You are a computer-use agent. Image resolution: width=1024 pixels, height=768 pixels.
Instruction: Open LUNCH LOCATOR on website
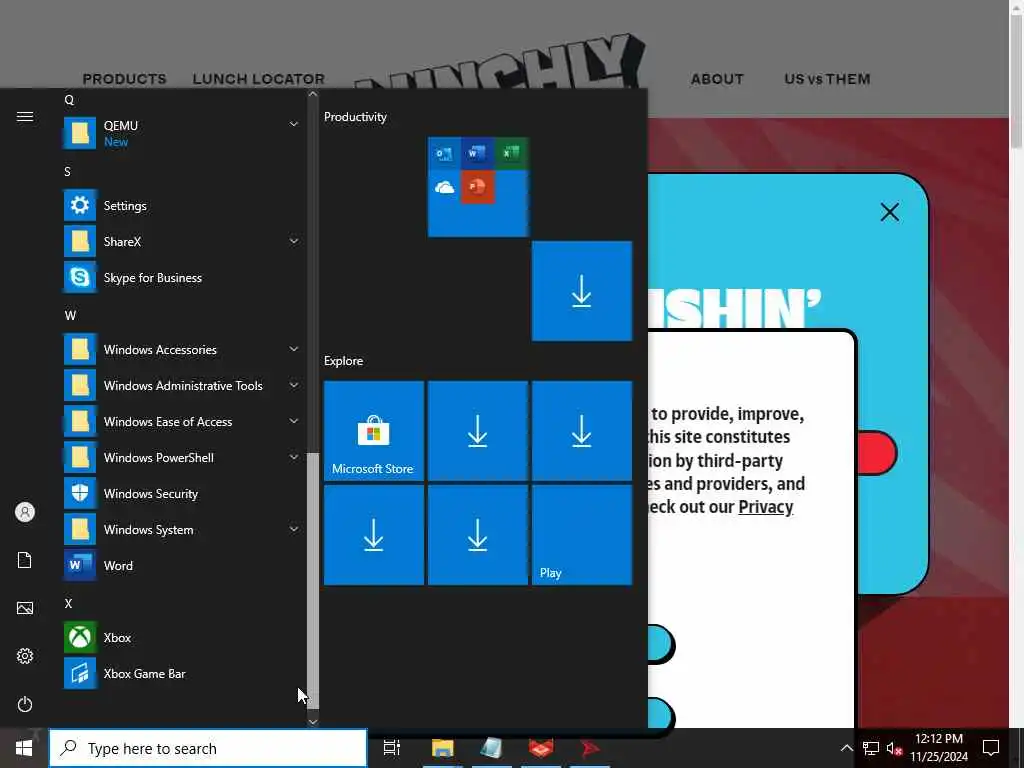(259, 79)
